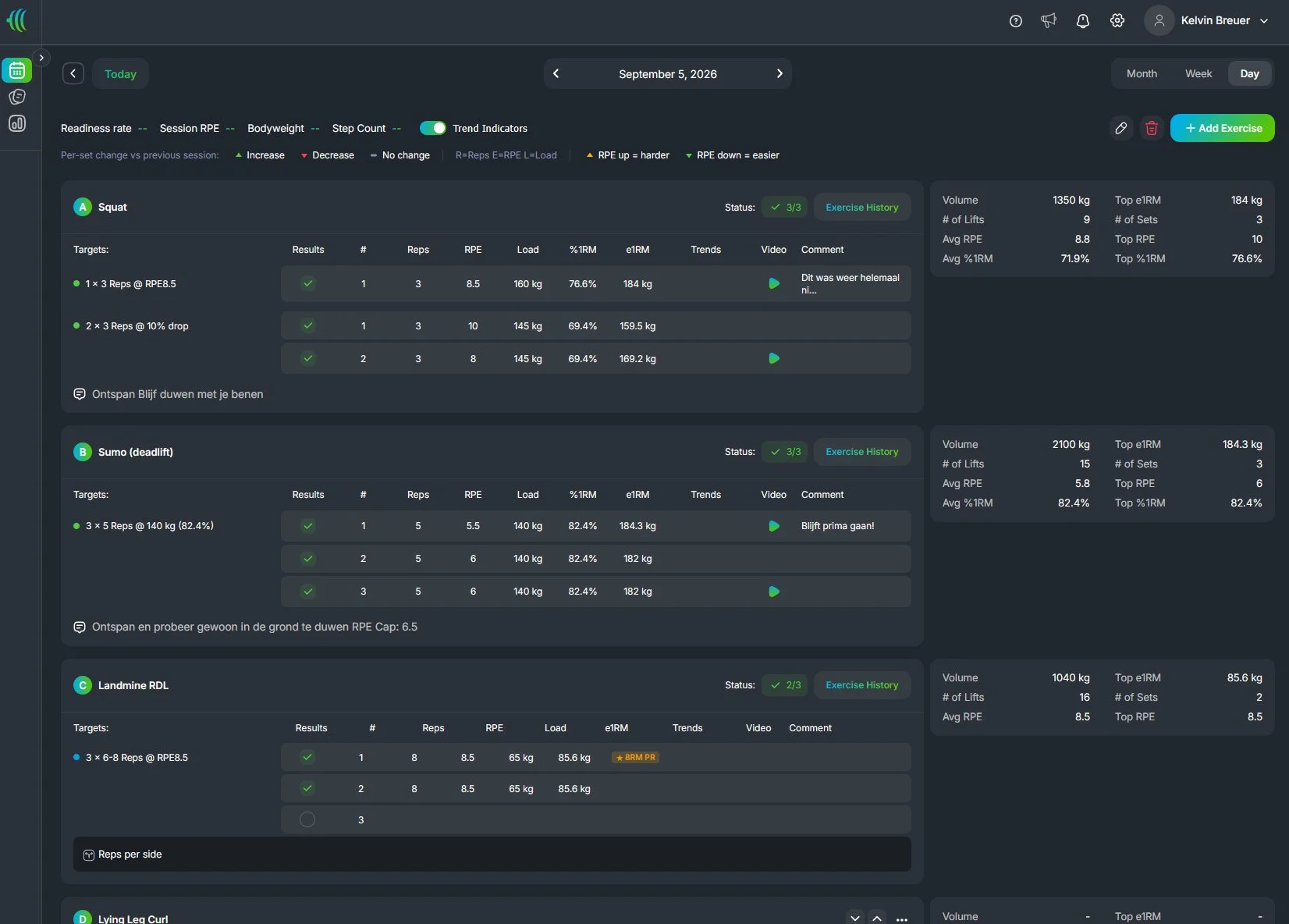Move Lying Leg Curl exercise down

point(855,919)
